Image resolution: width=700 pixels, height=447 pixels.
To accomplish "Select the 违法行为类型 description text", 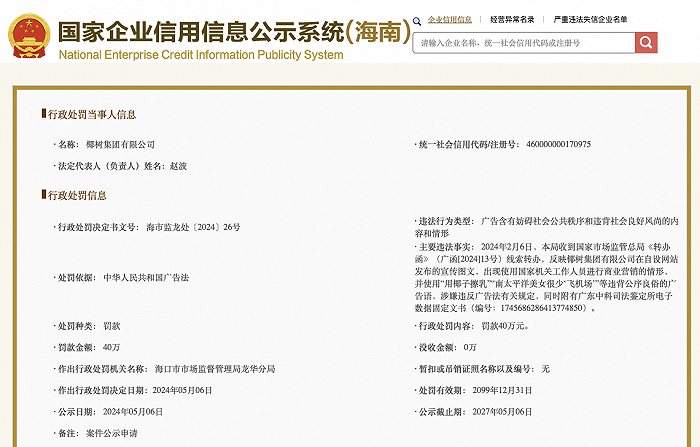I will click(547, 227).
